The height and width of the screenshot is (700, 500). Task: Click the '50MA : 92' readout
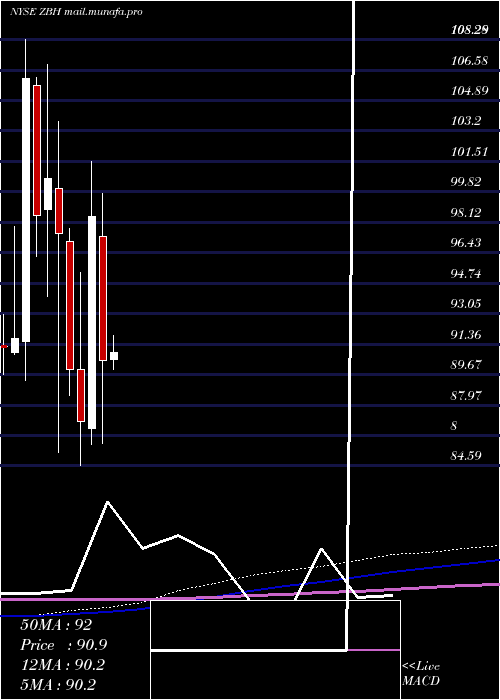56,625
